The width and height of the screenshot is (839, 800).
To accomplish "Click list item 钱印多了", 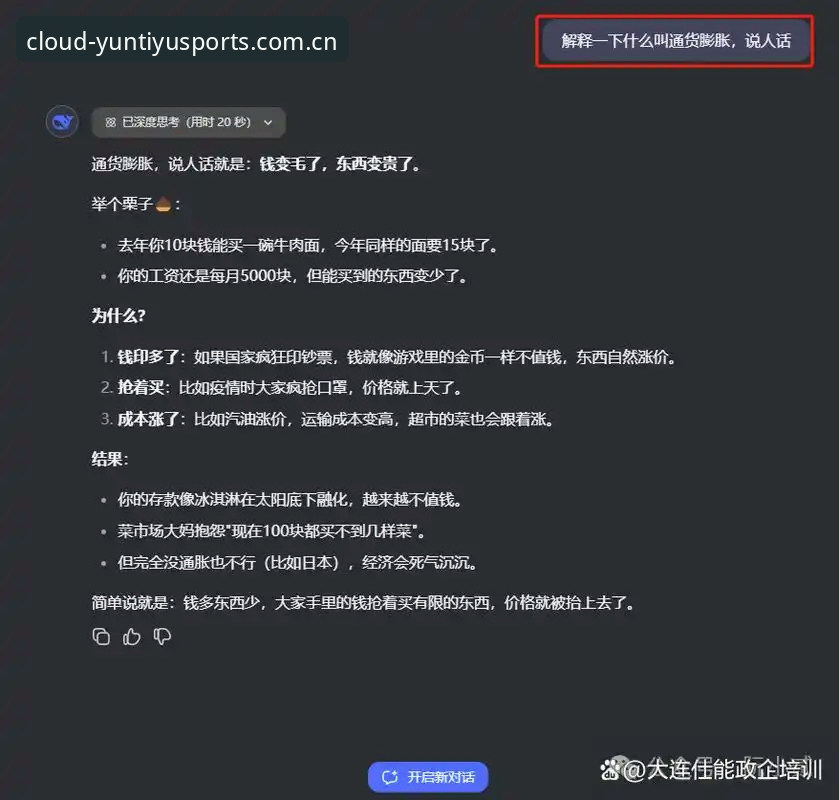I will pos(396,357).
